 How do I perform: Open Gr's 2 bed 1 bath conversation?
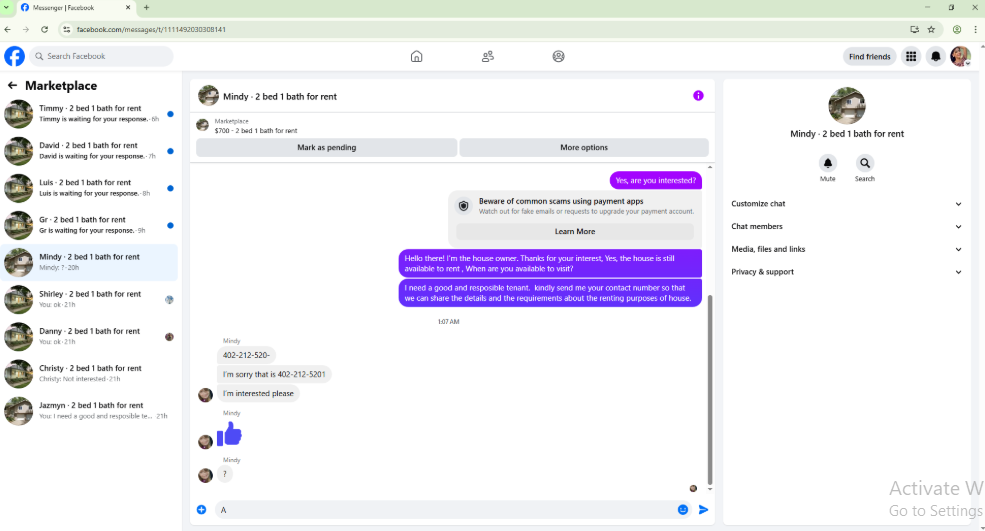click(89, 225)
